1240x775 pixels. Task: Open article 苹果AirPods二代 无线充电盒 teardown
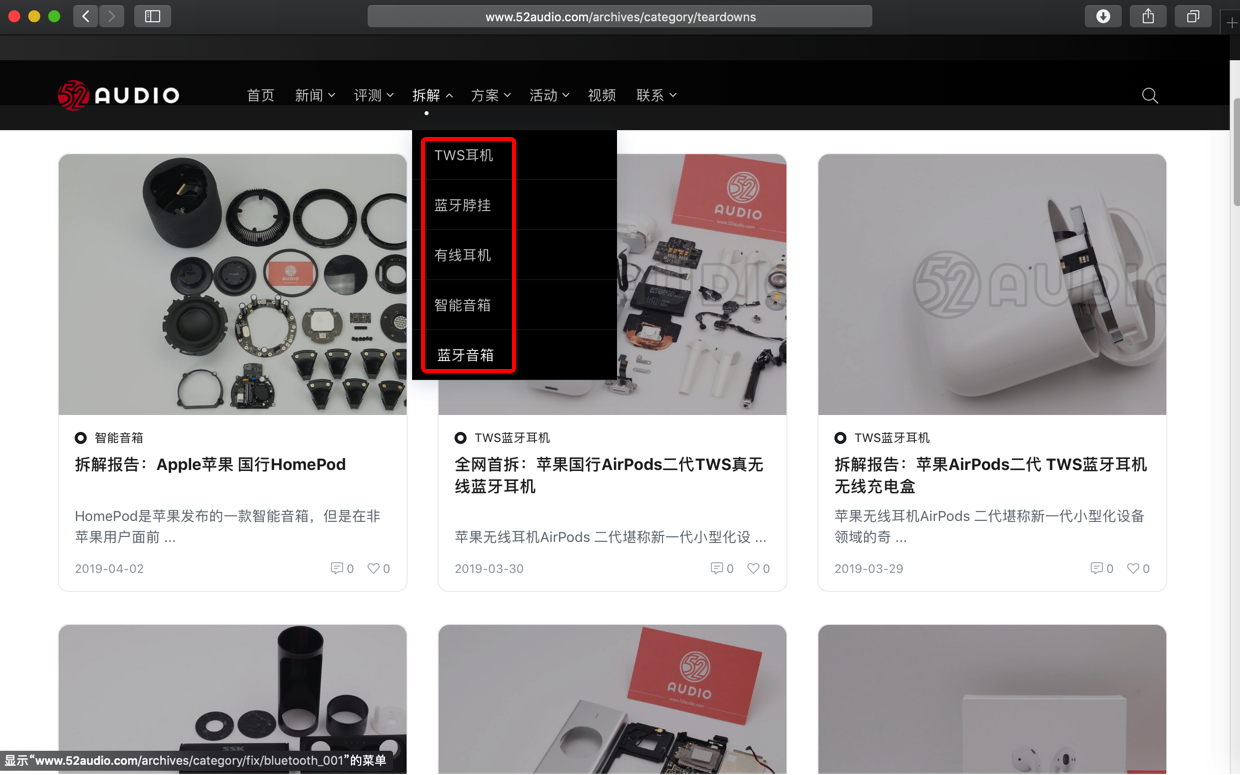coord(990,475)
